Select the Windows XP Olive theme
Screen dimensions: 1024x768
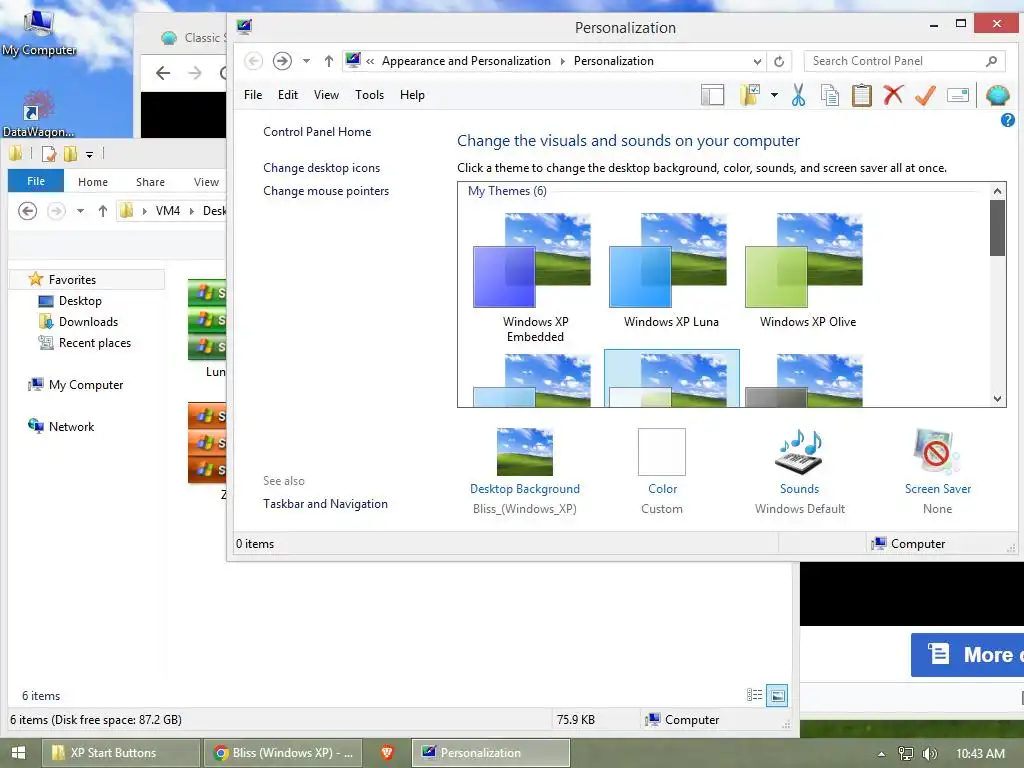pyautogui.click(x=807, y=270)
